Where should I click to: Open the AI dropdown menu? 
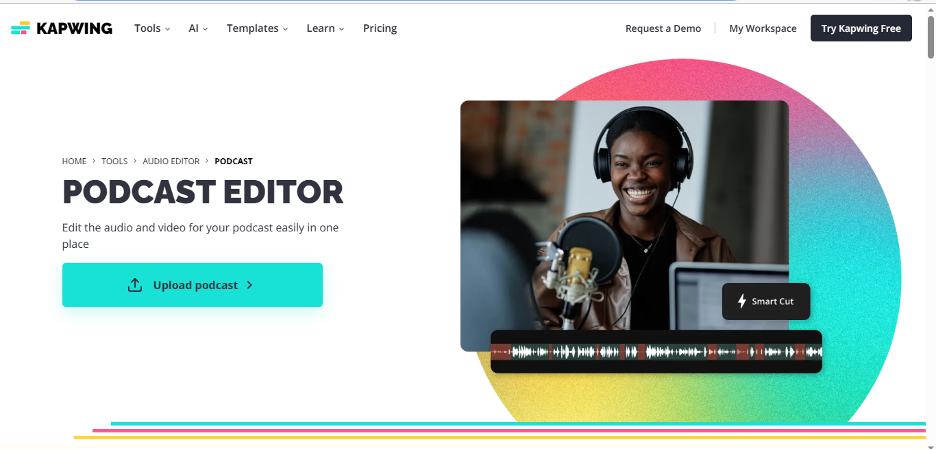(x=198, y=28)
